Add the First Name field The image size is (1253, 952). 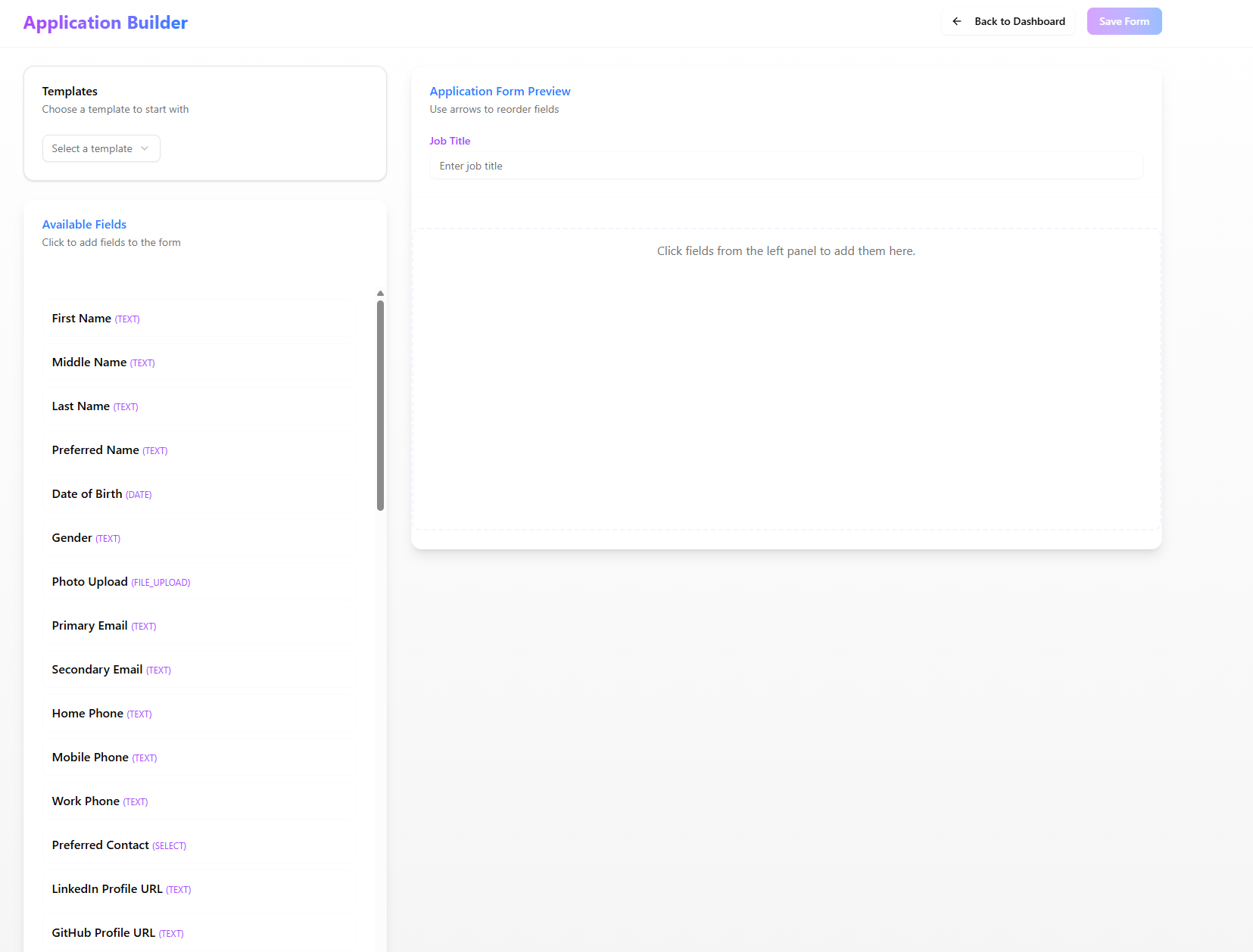tap(200, 319)
